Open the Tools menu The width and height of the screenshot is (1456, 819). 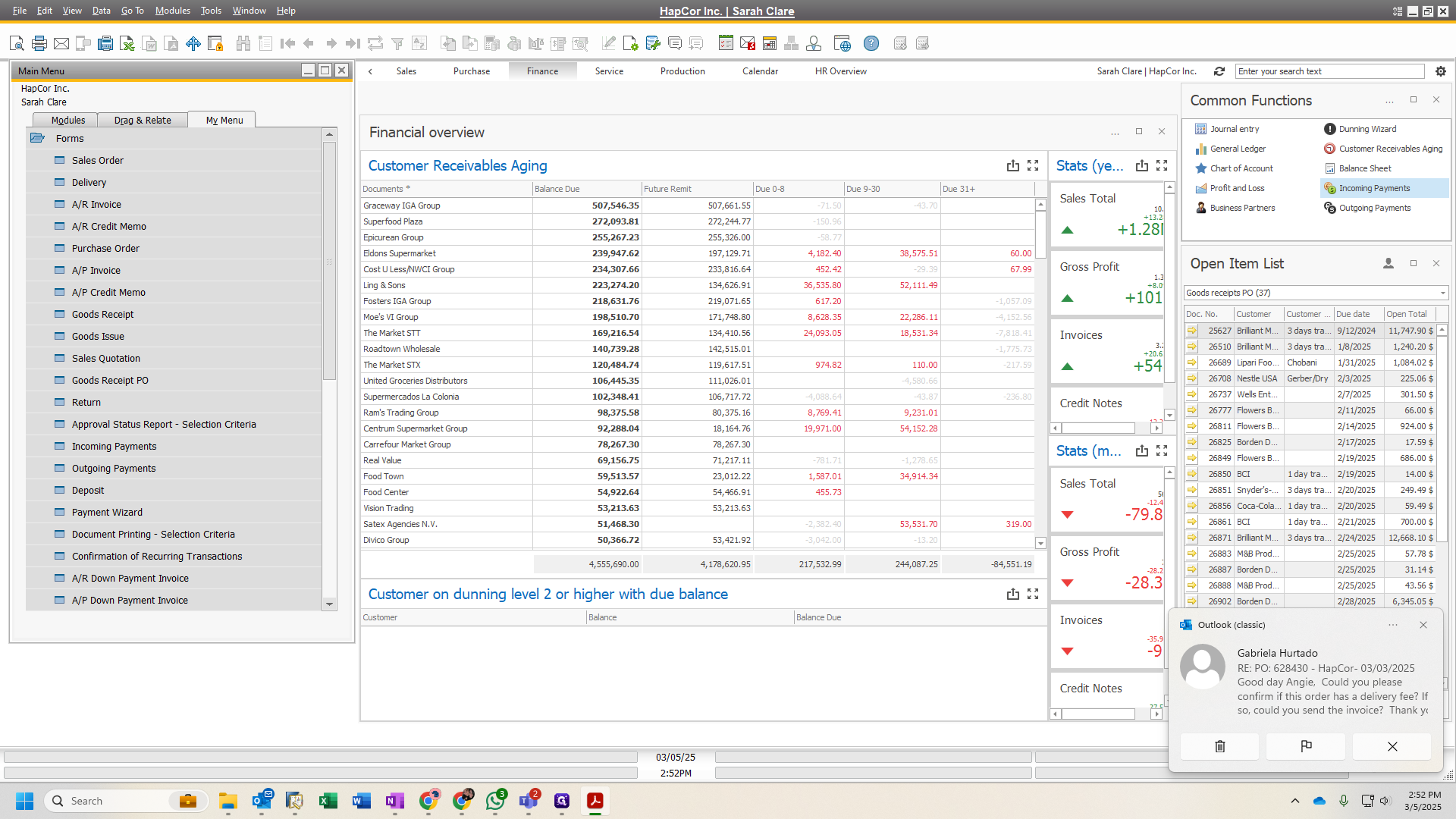point(211,11)
